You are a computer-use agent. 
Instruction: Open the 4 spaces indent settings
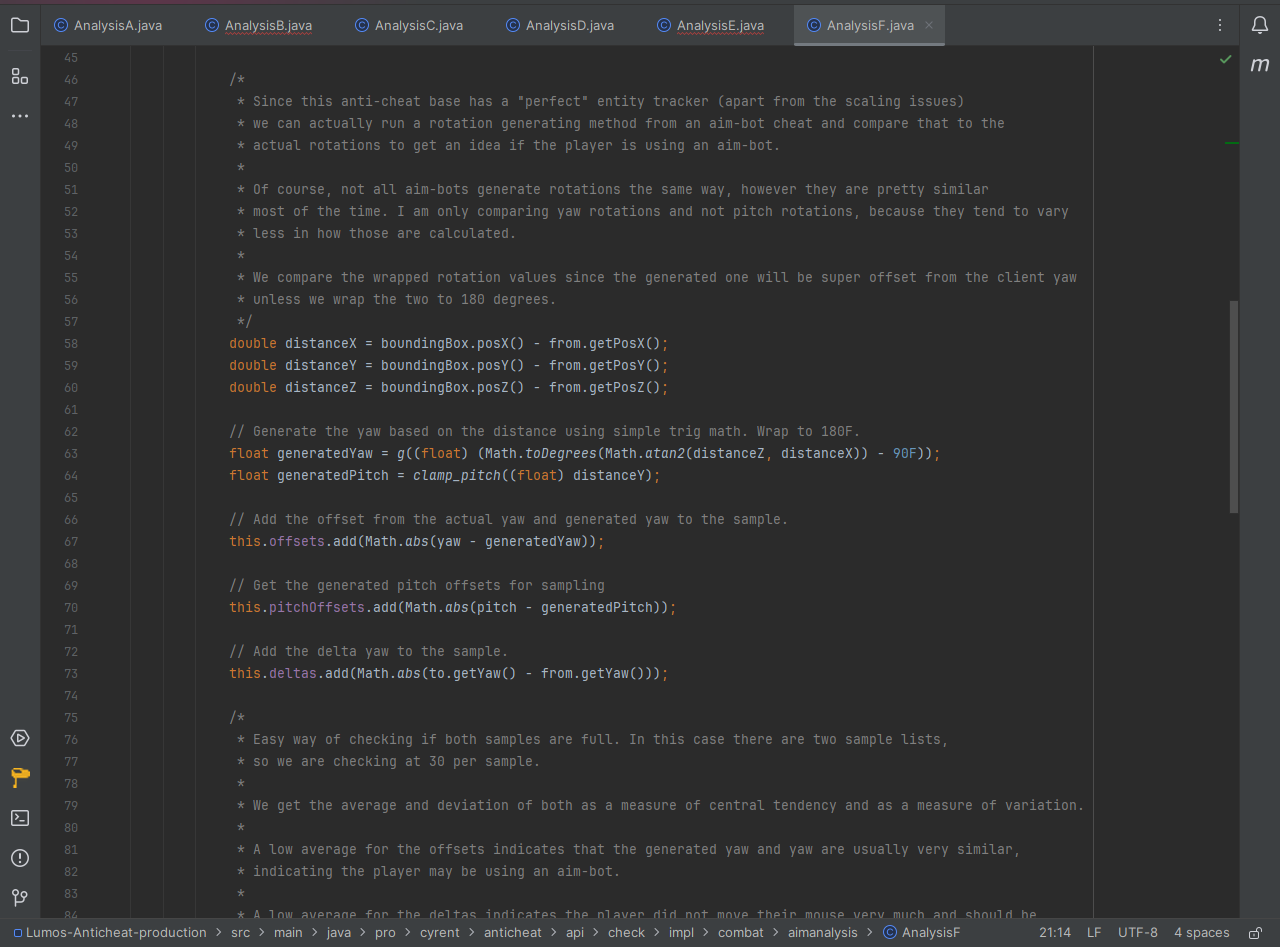tap(1202, 933)
